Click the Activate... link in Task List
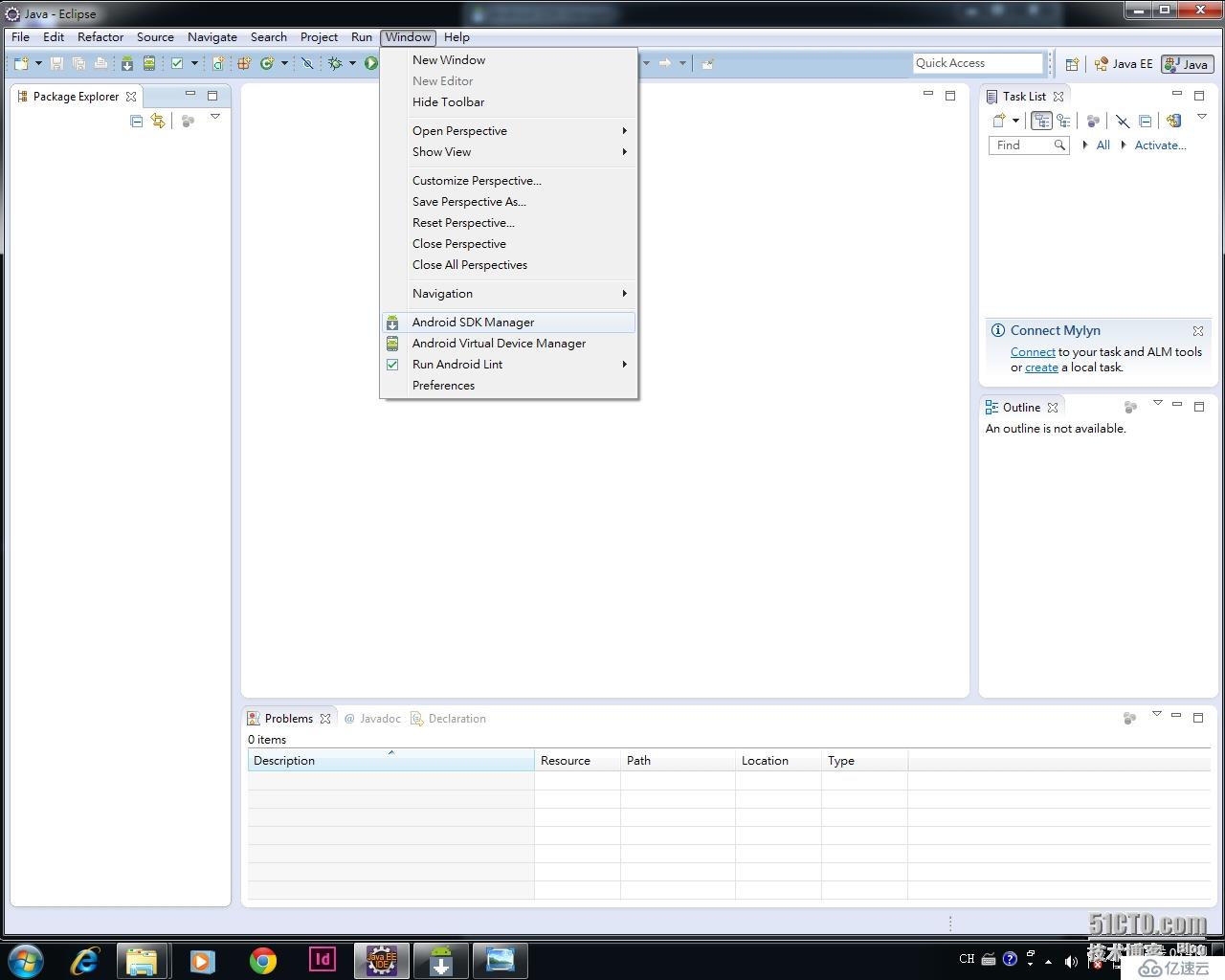This screenshot has width=1225, height=980. point(1160,145)
